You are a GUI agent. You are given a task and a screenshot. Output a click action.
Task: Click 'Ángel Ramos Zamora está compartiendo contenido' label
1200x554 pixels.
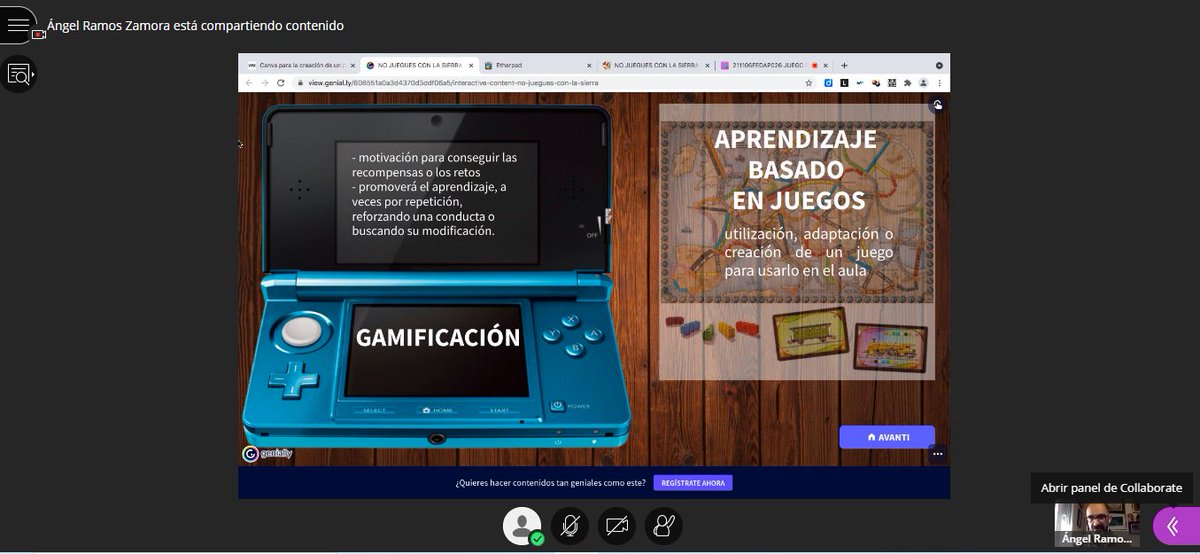click(195, 26)
